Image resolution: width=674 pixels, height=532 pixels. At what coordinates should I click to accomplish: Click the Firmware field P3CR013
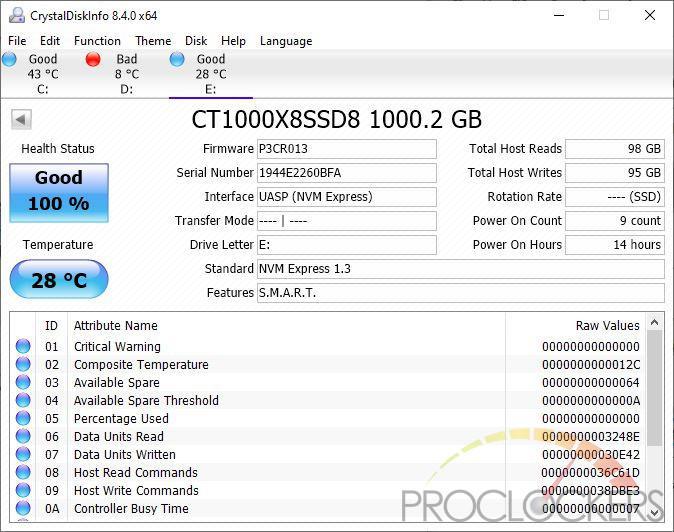(347, 149)
